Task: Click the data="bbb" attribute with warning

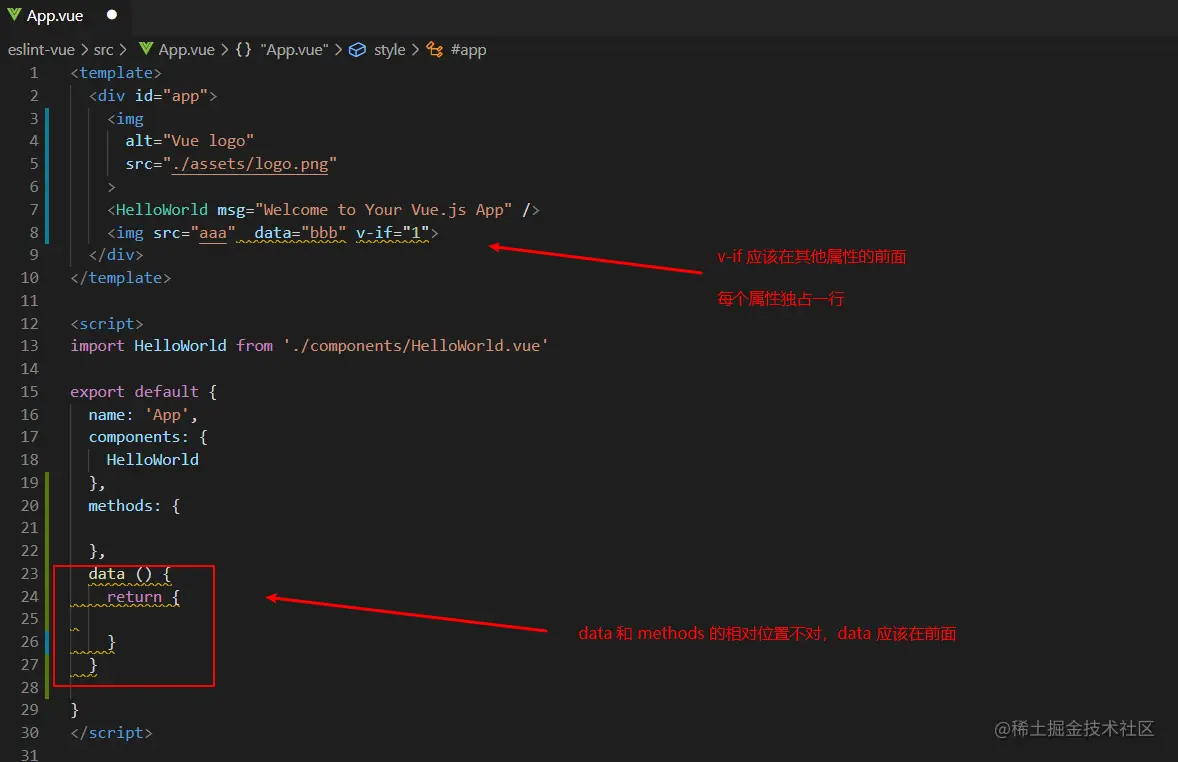Action: click(x=300, y=233)
